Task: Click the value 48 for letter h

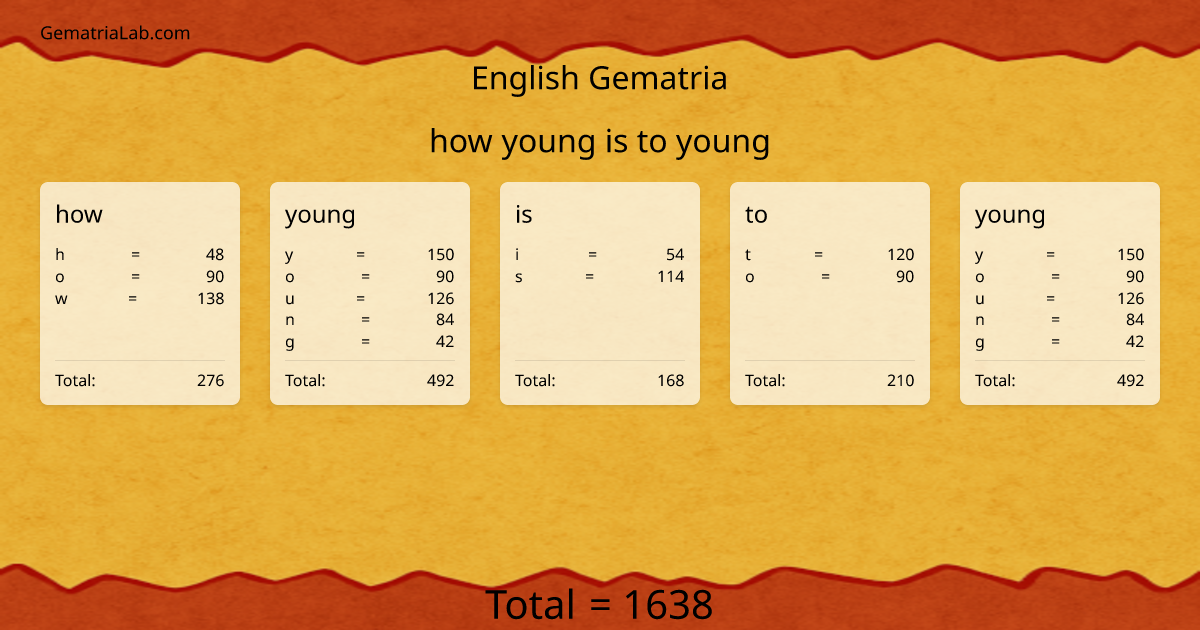Action: 215,254
